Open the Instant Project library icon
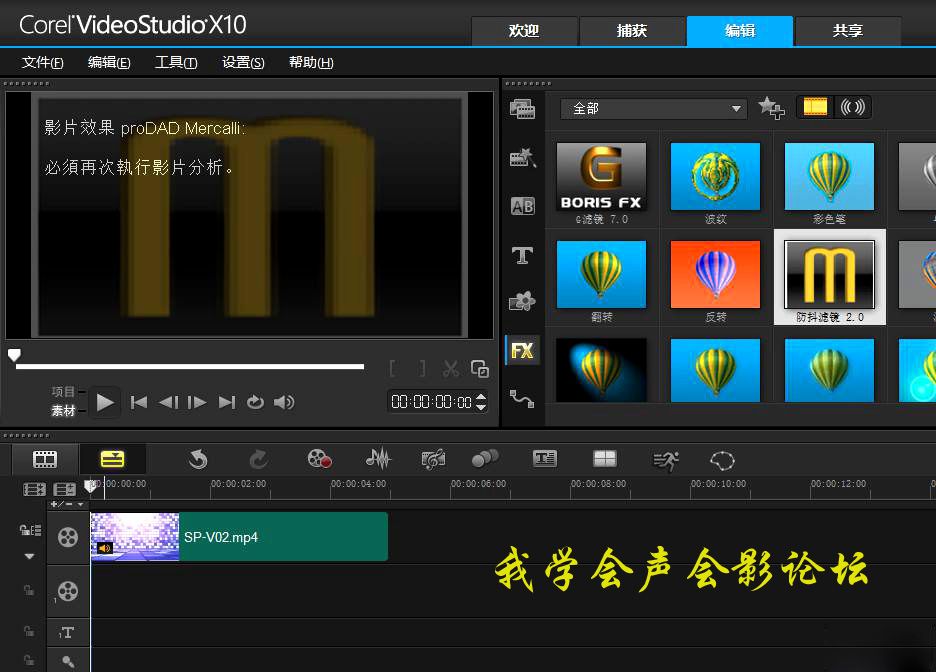936x672 pixels. click(522, 158)
